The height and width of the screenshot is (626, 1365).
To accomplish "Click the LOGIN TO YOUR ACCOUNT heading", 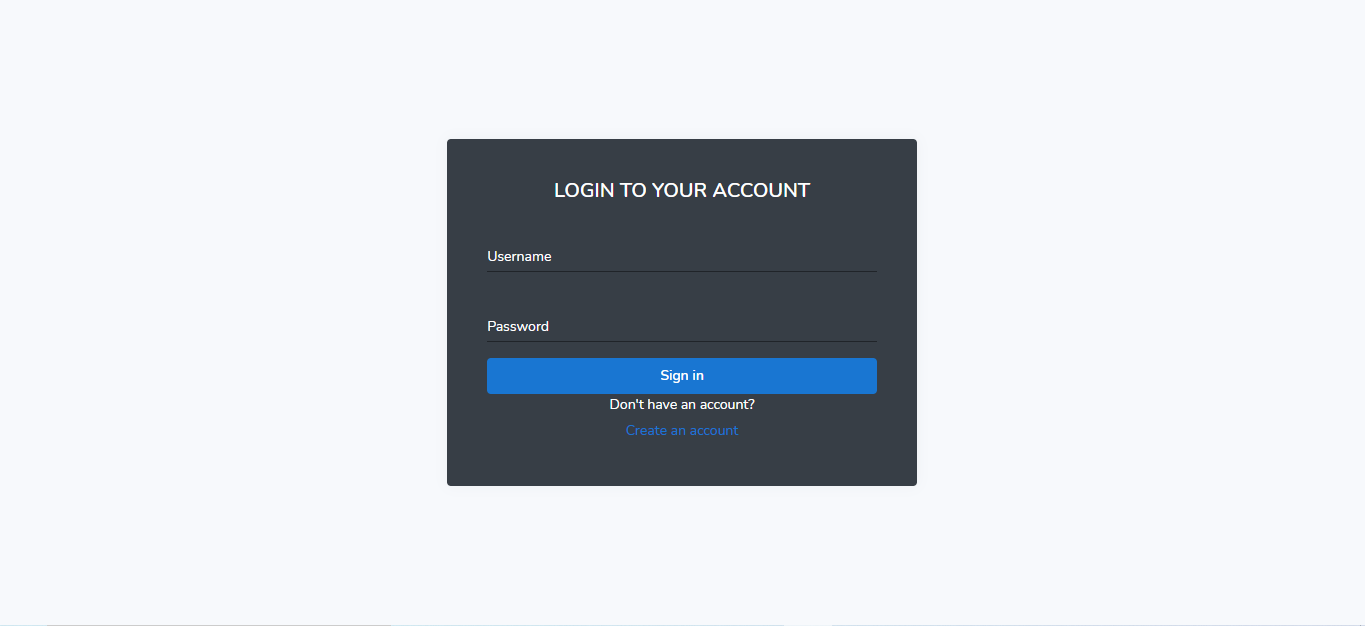I will click(682, 190).
